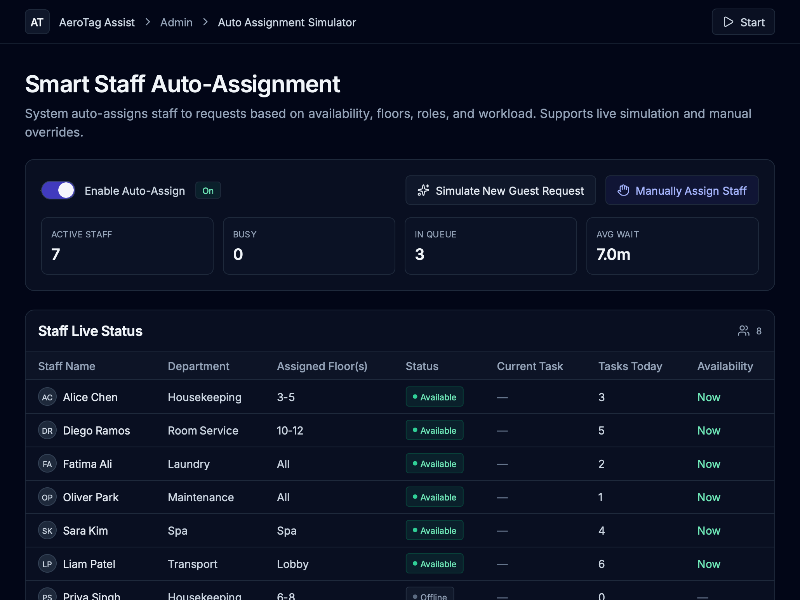The image size is (800, 600).
Task: Sort by Department column header
Action: (x=198, y=366)
